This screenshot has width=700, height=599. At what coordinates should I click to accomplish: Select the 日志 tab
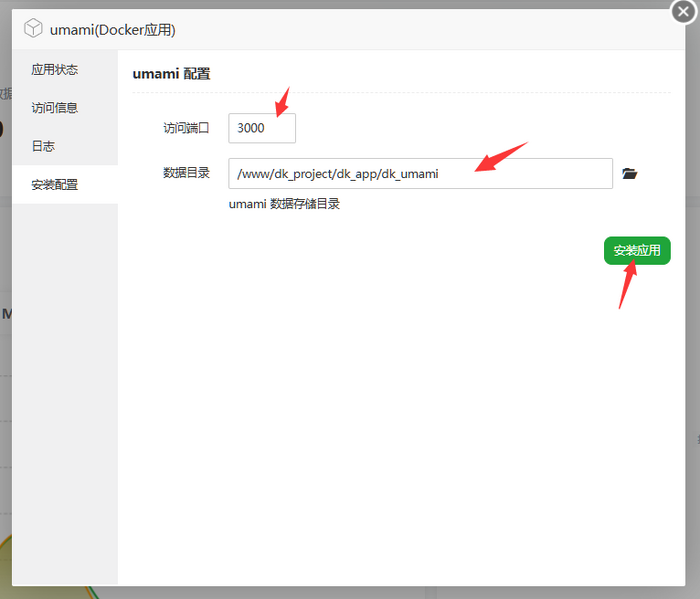tap(43, 146)
